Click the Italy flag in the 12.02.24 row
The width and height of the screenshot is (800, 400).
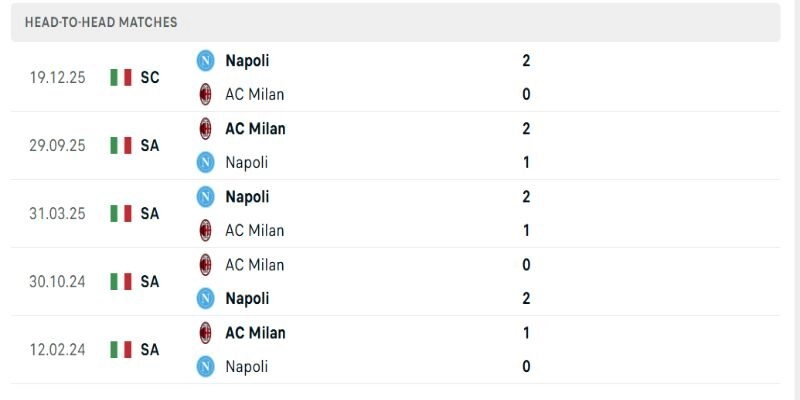tap(121, 349)
